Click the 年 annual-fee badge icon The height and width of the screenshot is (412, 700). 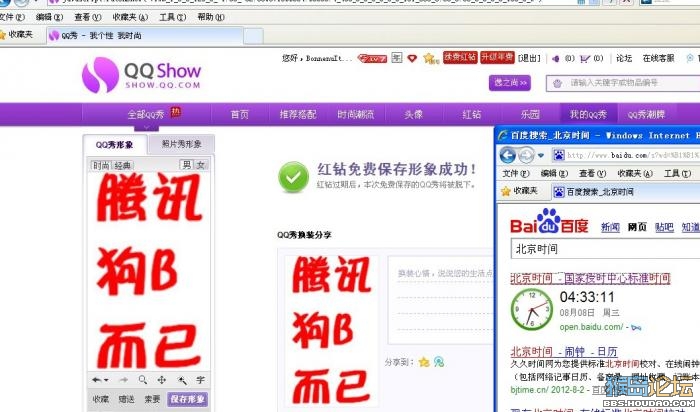tap(396, 58)
